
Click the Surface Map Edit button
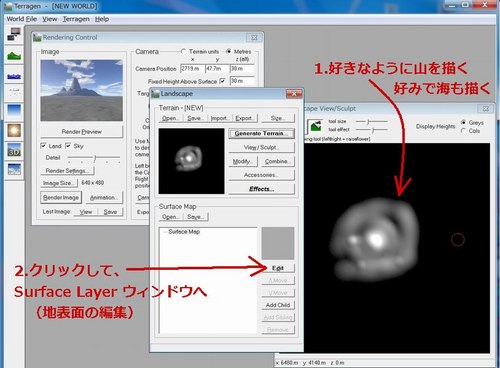(278, 268)
